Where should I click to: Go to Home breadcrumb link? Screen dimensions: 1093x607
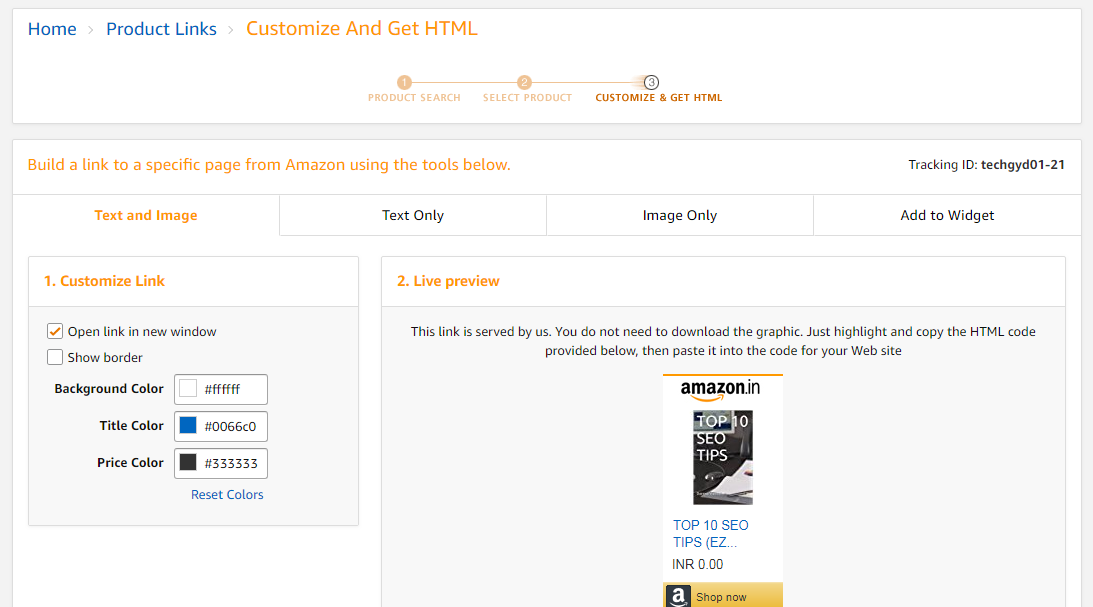(x=52, y=29)
